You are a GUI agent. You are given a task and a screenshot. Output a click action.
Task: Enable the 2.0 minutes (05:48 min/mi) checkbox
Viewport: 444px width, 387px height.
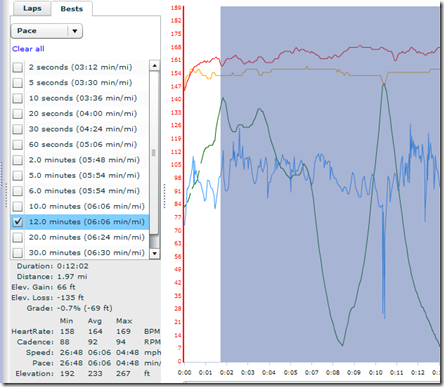[18, 160]
